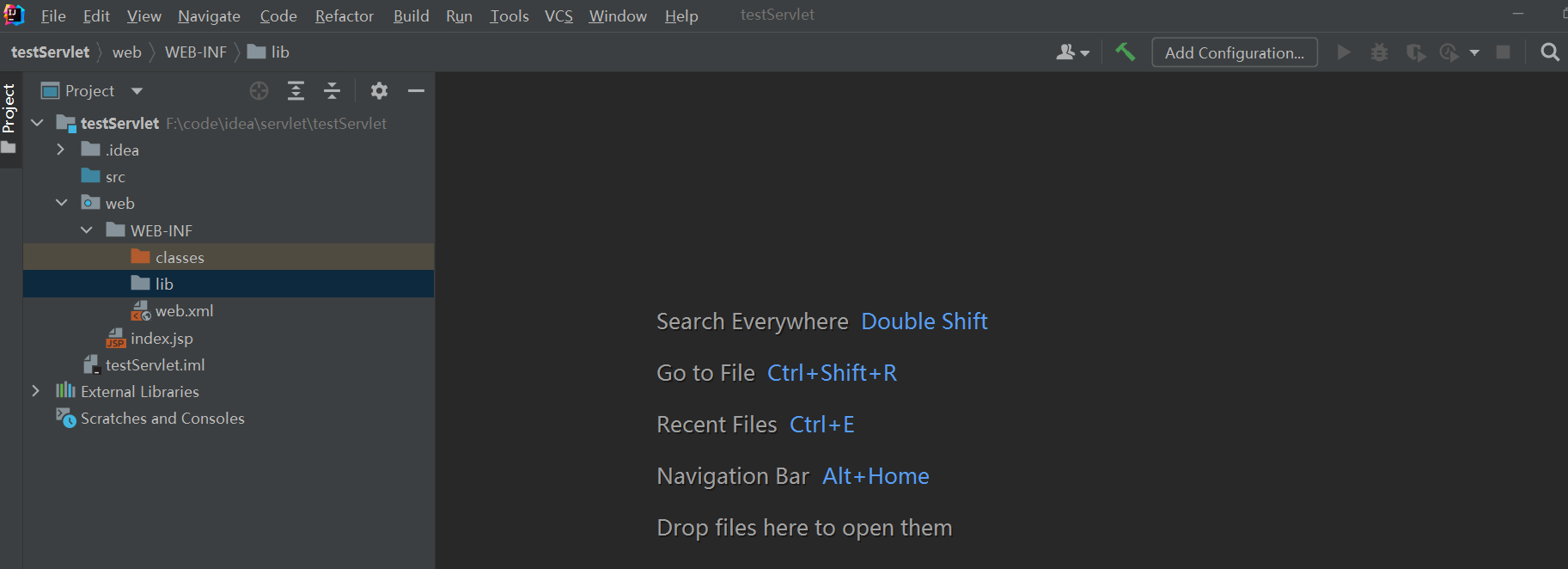
Task: Click the Double Shift shortcut text
Action: pyautogui.click(x=924, y=321)
